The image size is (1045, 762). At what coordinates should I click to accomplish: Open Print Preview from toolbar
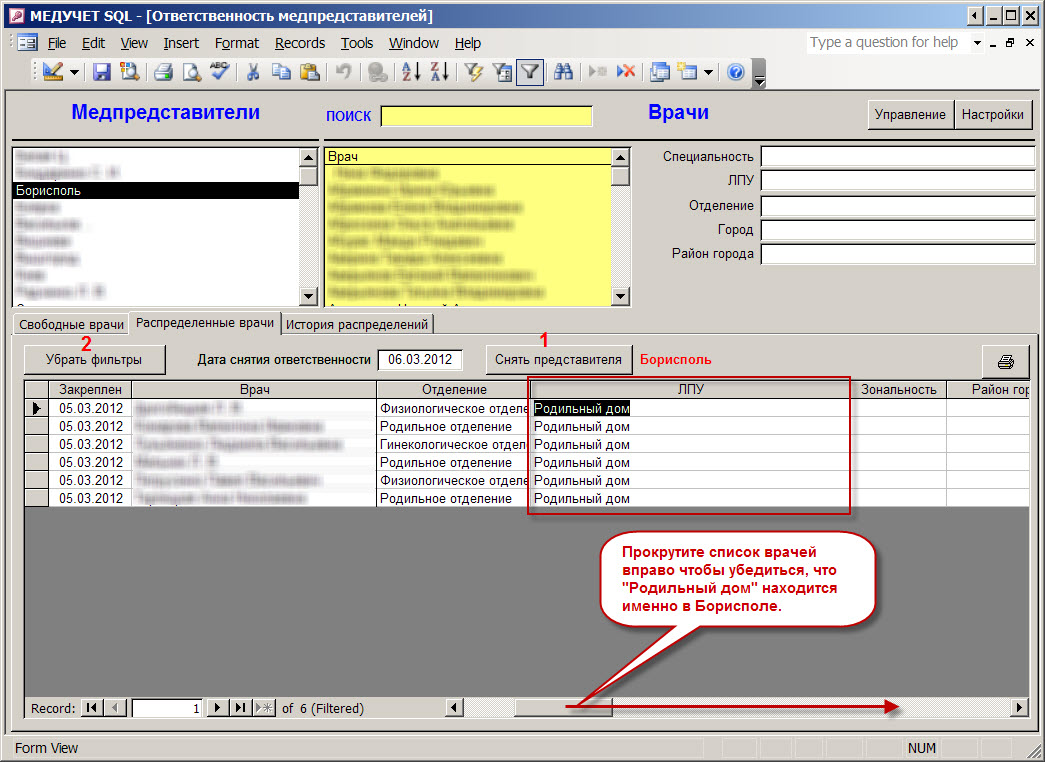[x=192, y=71]
